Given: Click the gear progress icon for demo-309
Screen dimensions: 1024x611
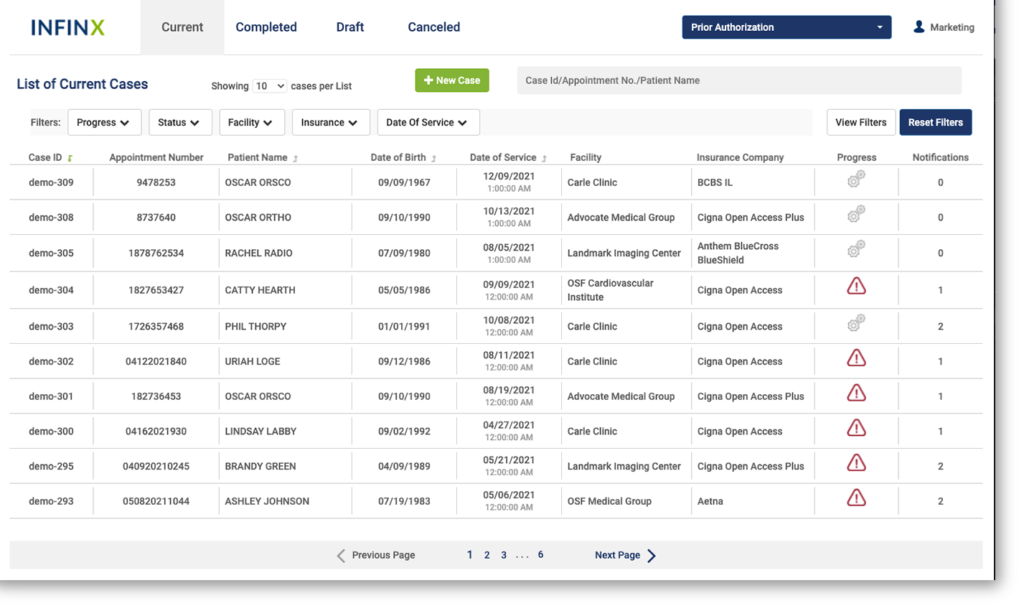Looking at the screenshot, I should 856,180.
